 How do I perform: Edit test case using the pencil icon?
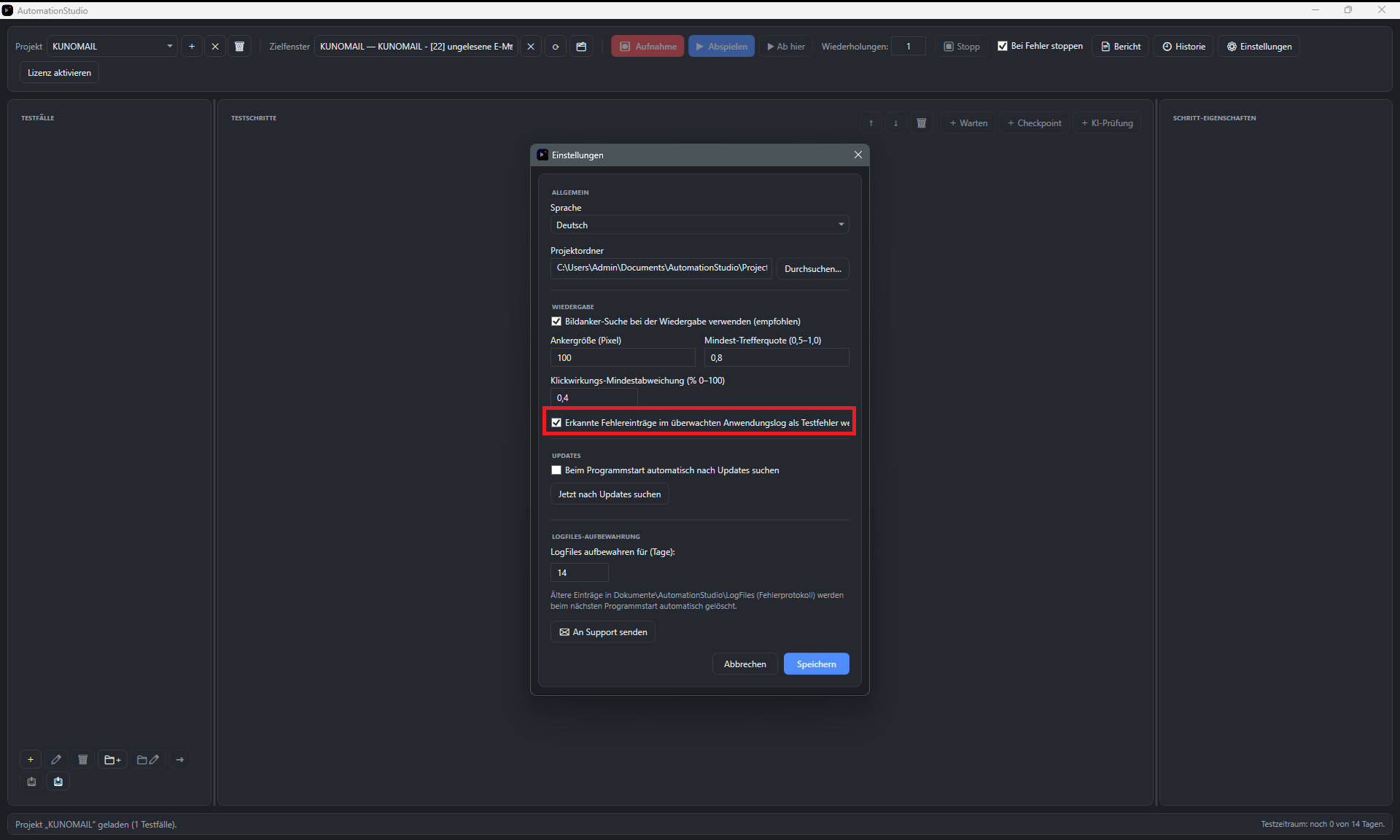[x=56, y=759]
